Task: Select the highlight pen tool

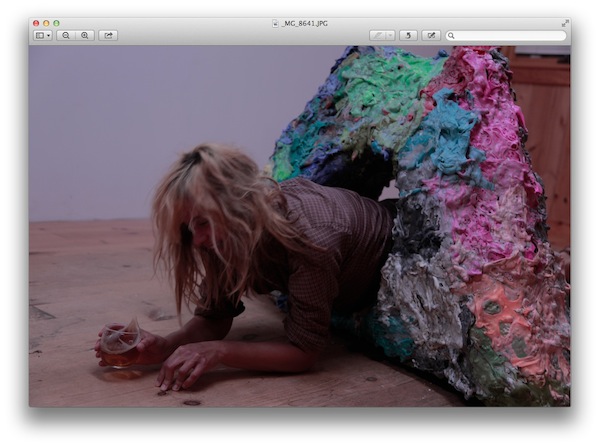Action: click(x=378, y=35)
